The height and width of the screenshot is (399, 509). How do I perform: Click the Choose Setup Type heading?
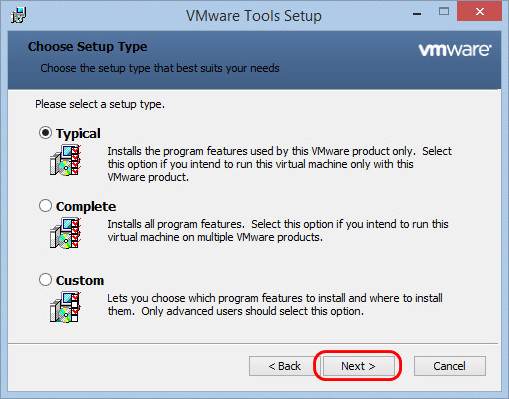pyautogui.click(x=87, y=47)
